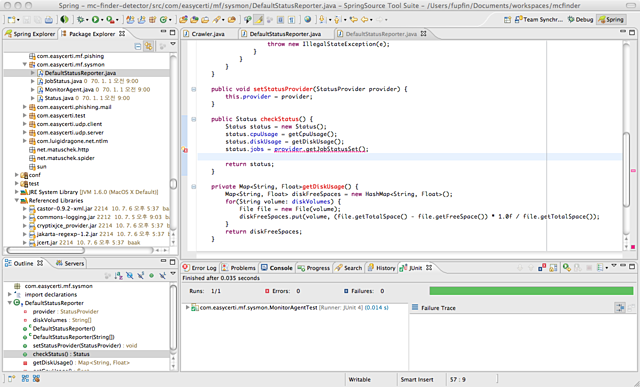The image size is (640, 387).
Task: Click the New Java Class icon
Action: point(163,19)
